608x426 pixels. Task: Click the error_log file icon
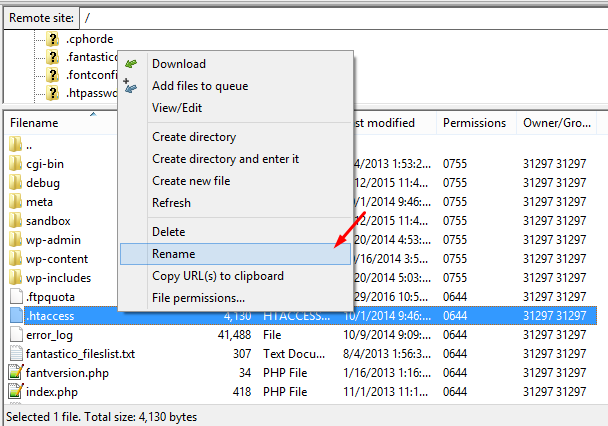pyautogui.click(x=16, y=335)
